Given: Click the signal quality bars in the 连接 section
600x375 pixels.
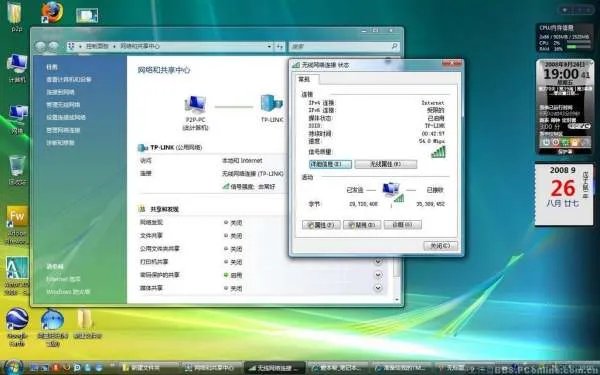Looking at the screenshot, I should tap(438, 152).
